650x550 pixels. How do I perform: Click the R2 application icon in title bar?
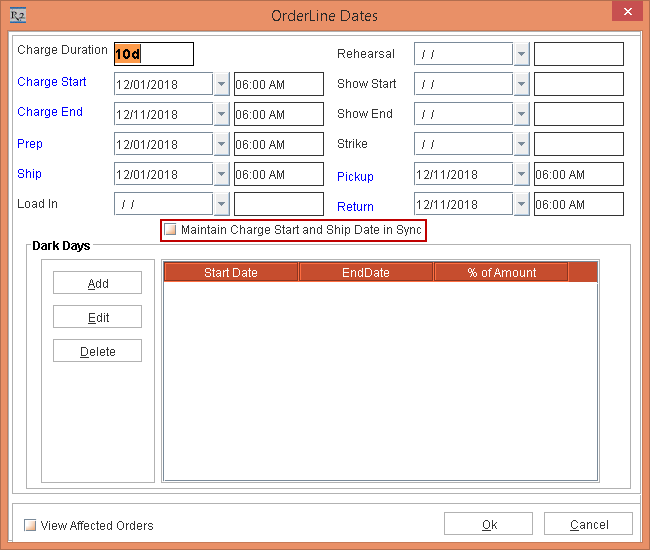(x=15, y=15)
